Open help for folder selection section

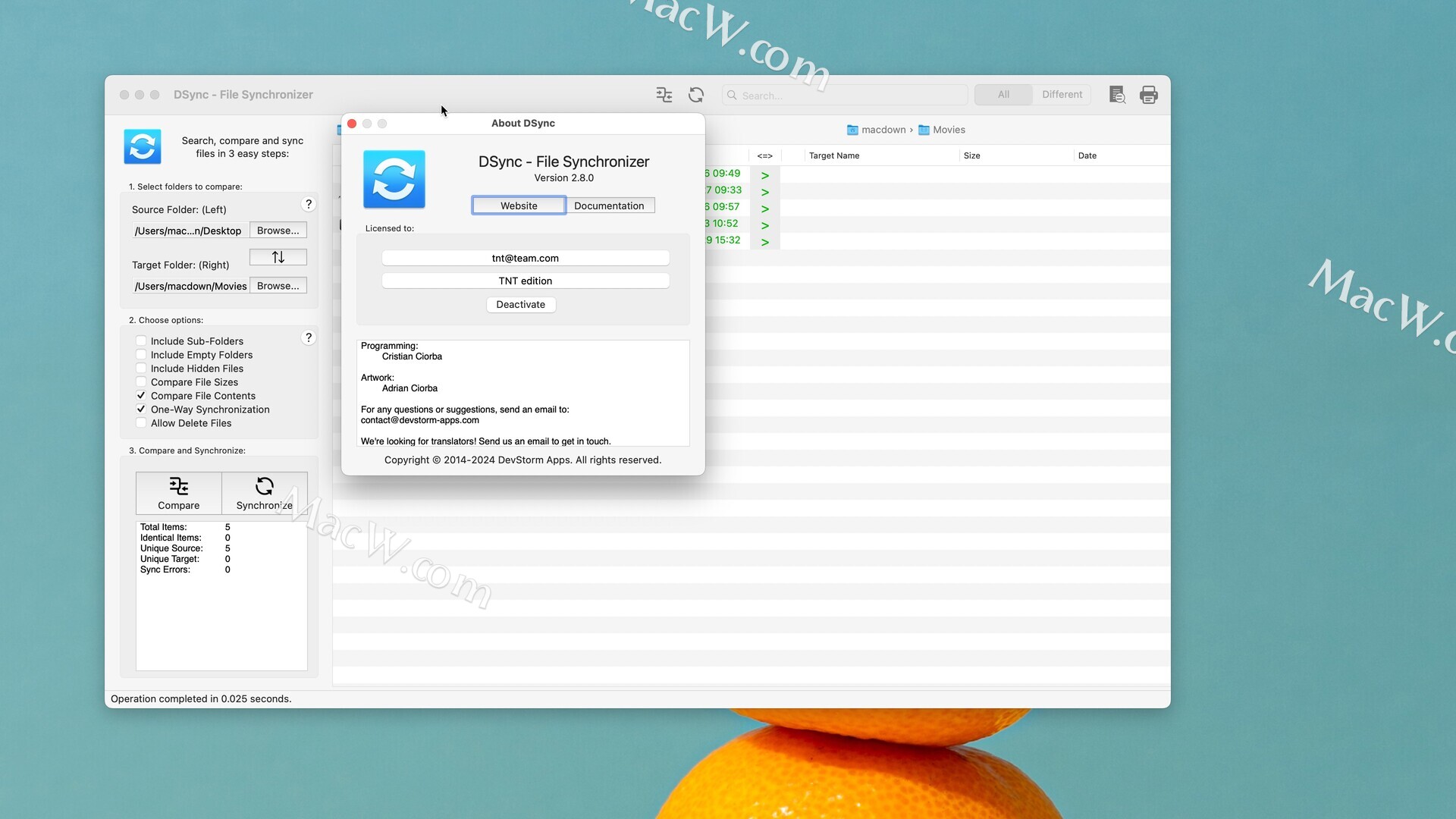pyautogui.click(x=309, y=204)
